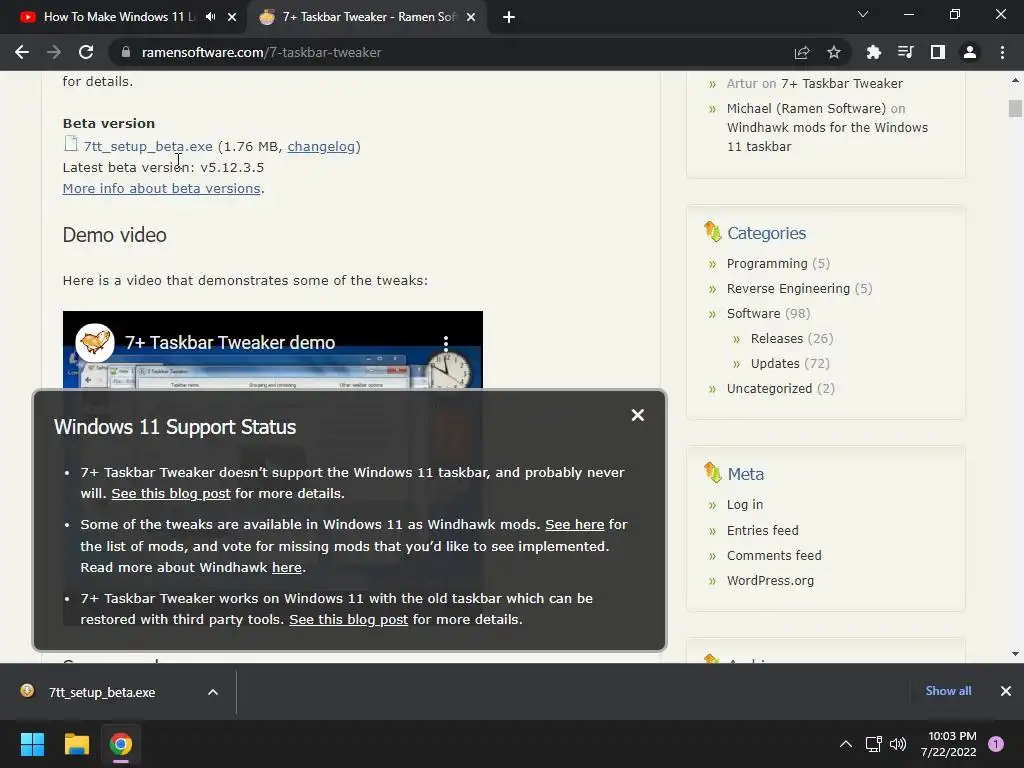Expand download item options chevron
The width and height of the screenshot is (1024, 768).
point(213,692)
